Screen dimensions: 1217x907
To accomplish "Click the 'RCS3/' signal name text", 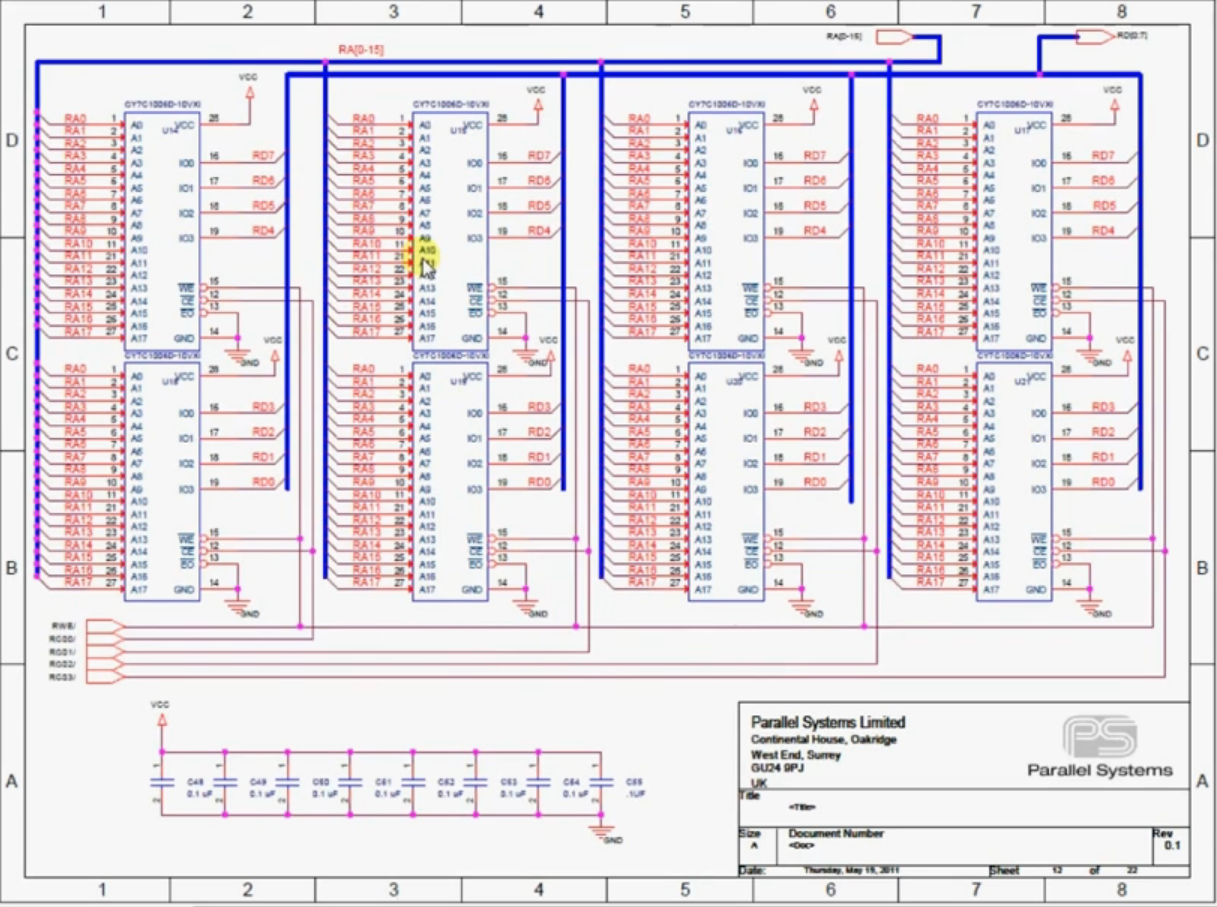I will coord(62,677).
